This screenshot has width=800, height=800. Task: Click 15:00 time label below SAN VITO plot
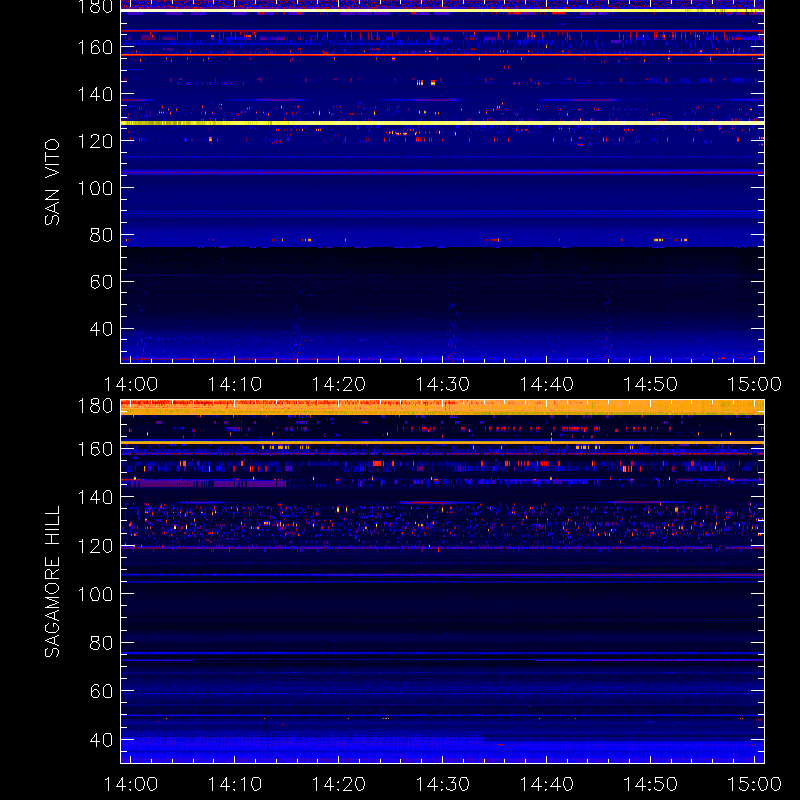click(754, 384)
